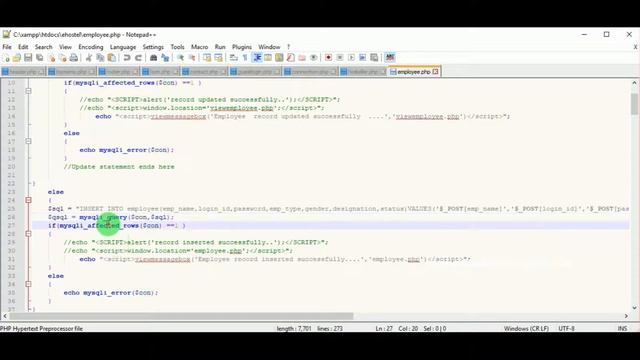
Task: Open Find with the binoculars icon
Action: point(153,58)
